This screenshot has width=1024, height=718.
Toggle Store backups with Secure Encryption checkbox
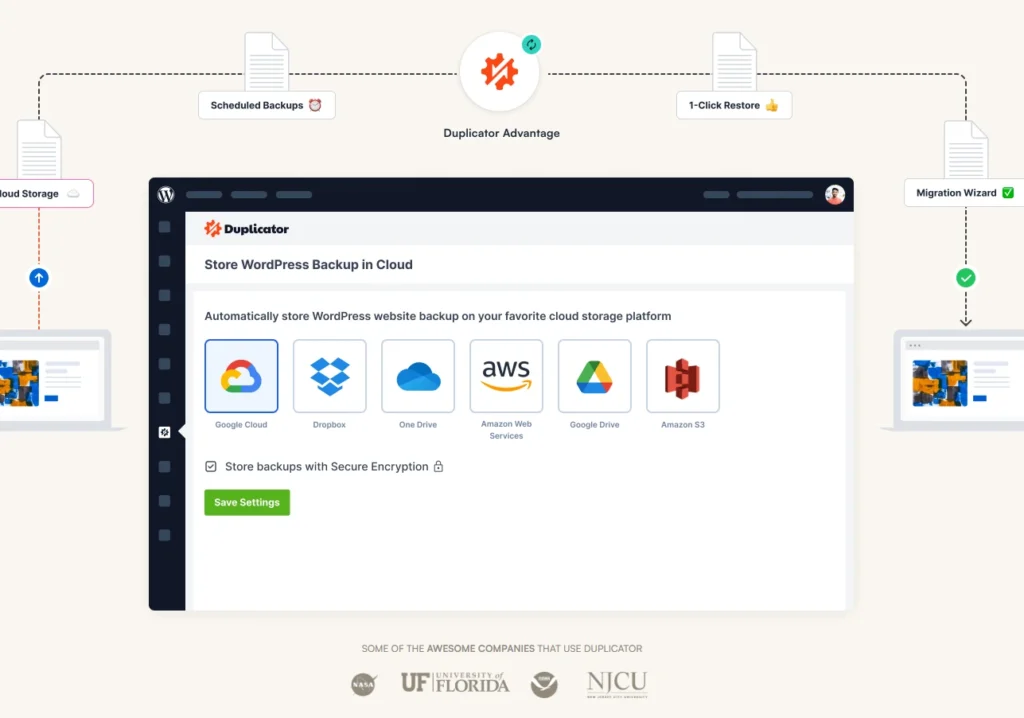[x=211, y=466]
